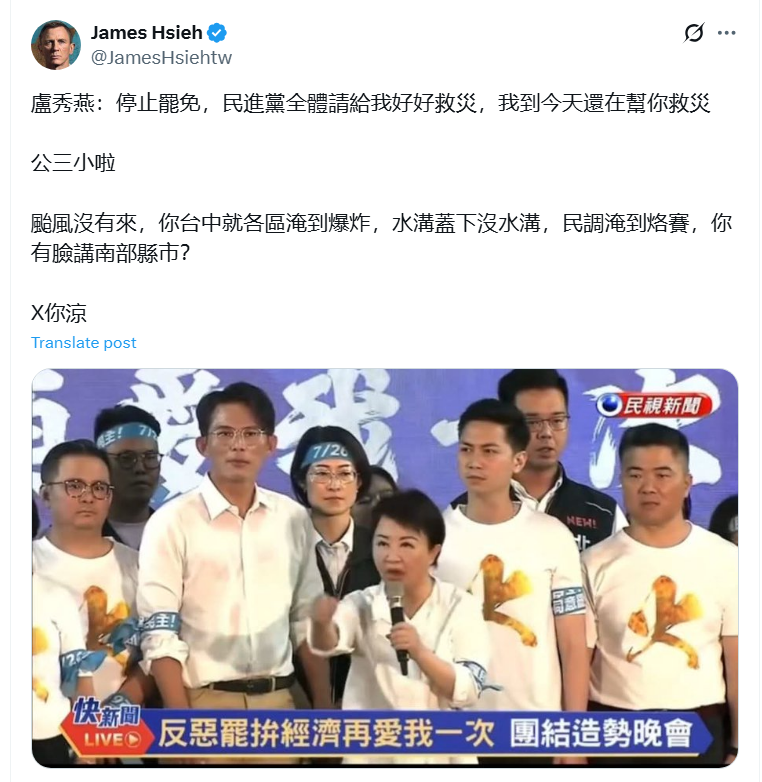Screen dimensions: 762x782
Task: Open the three-dot more options menu
Action: coord(726,33)
